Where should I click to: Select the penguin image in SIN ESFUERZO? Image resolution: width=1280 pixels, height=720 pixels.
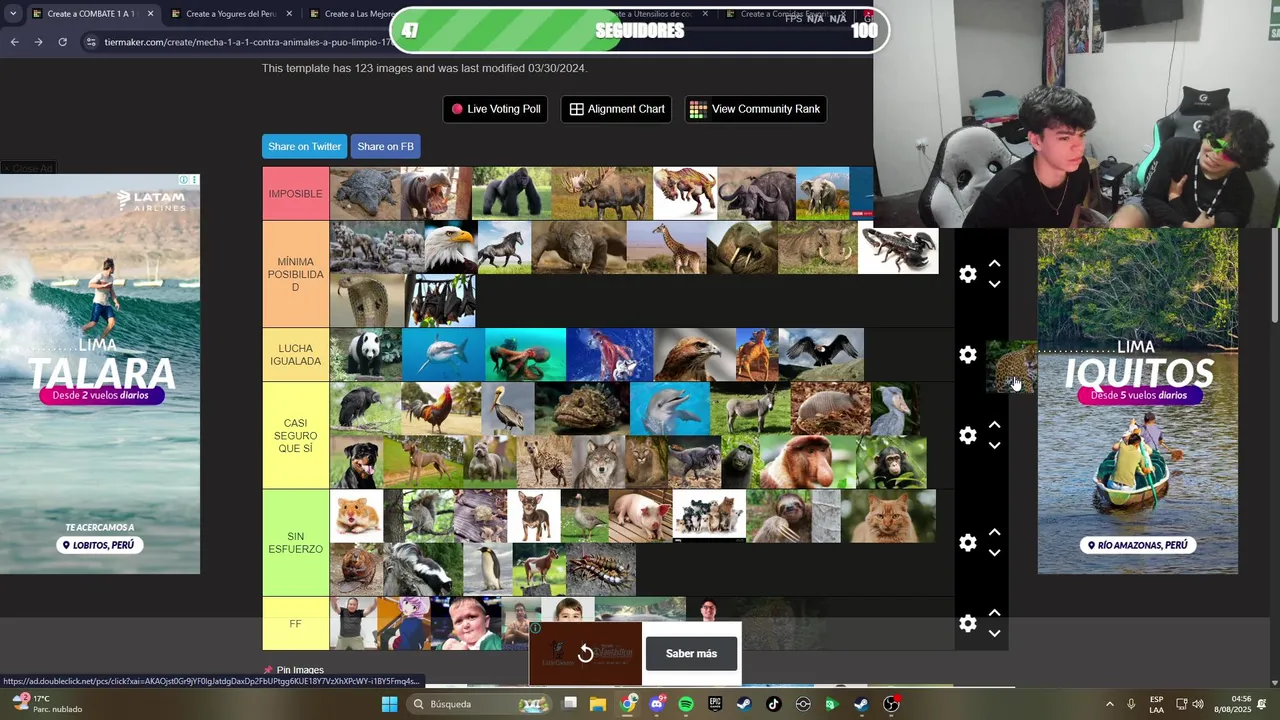[x=487, y=569]
